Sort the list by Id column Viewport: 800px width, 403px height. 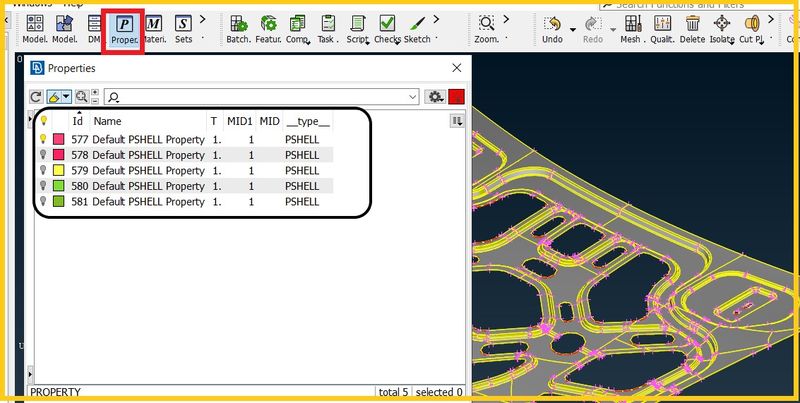click(78, 121)
